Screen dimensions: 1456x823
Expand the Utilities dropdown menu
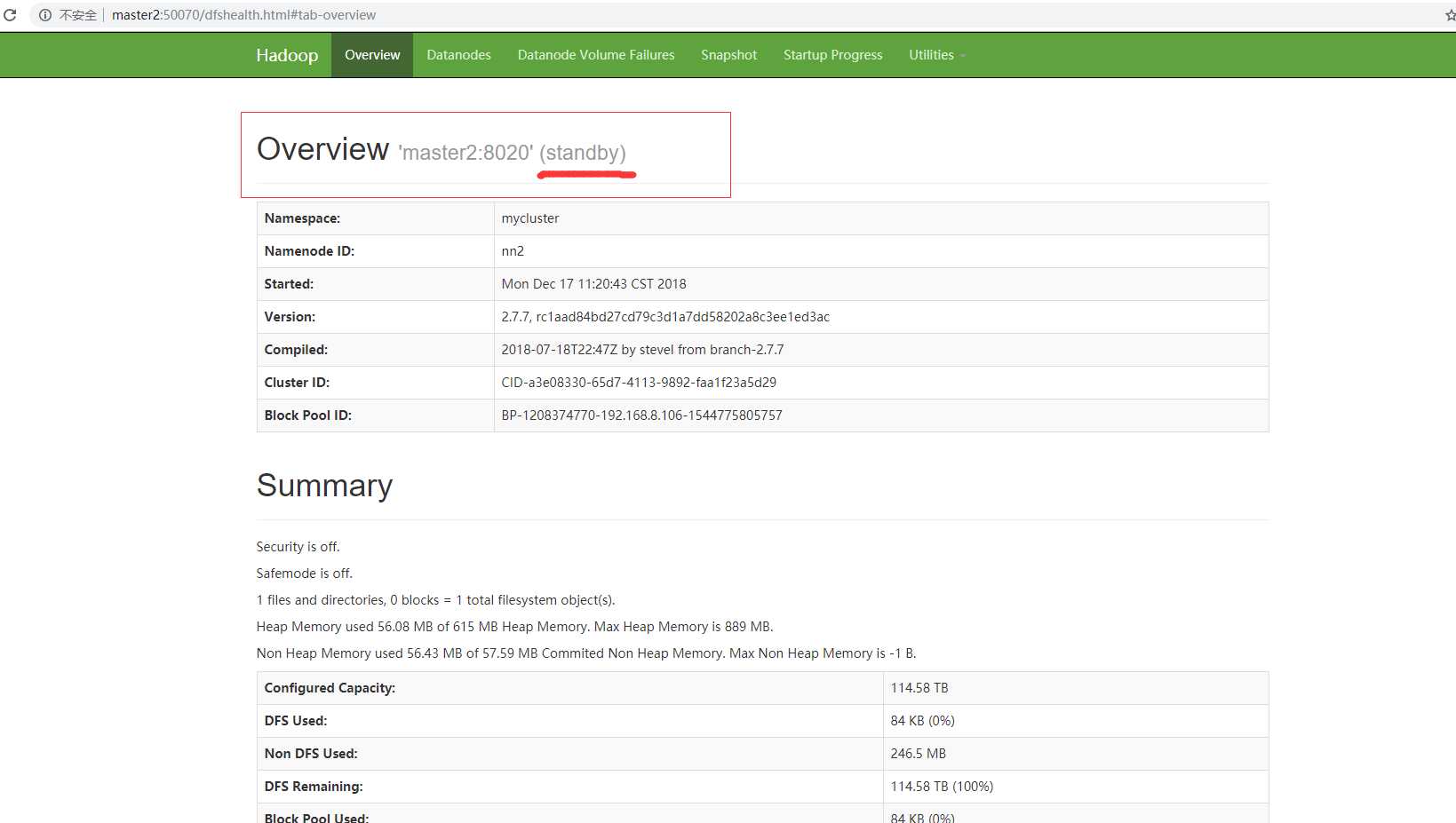coord(936,55)
